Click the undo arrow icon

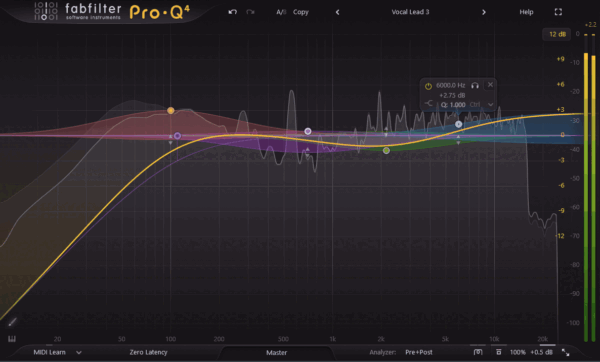232,12
